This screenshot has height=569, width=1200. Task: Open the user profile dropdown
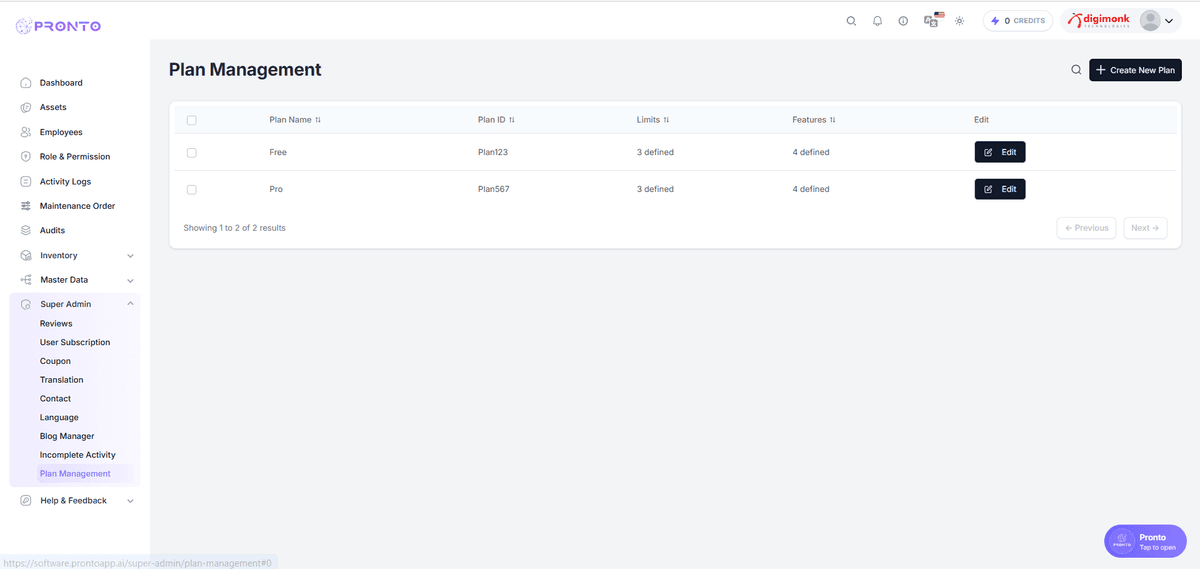[x=1159, y=21]
